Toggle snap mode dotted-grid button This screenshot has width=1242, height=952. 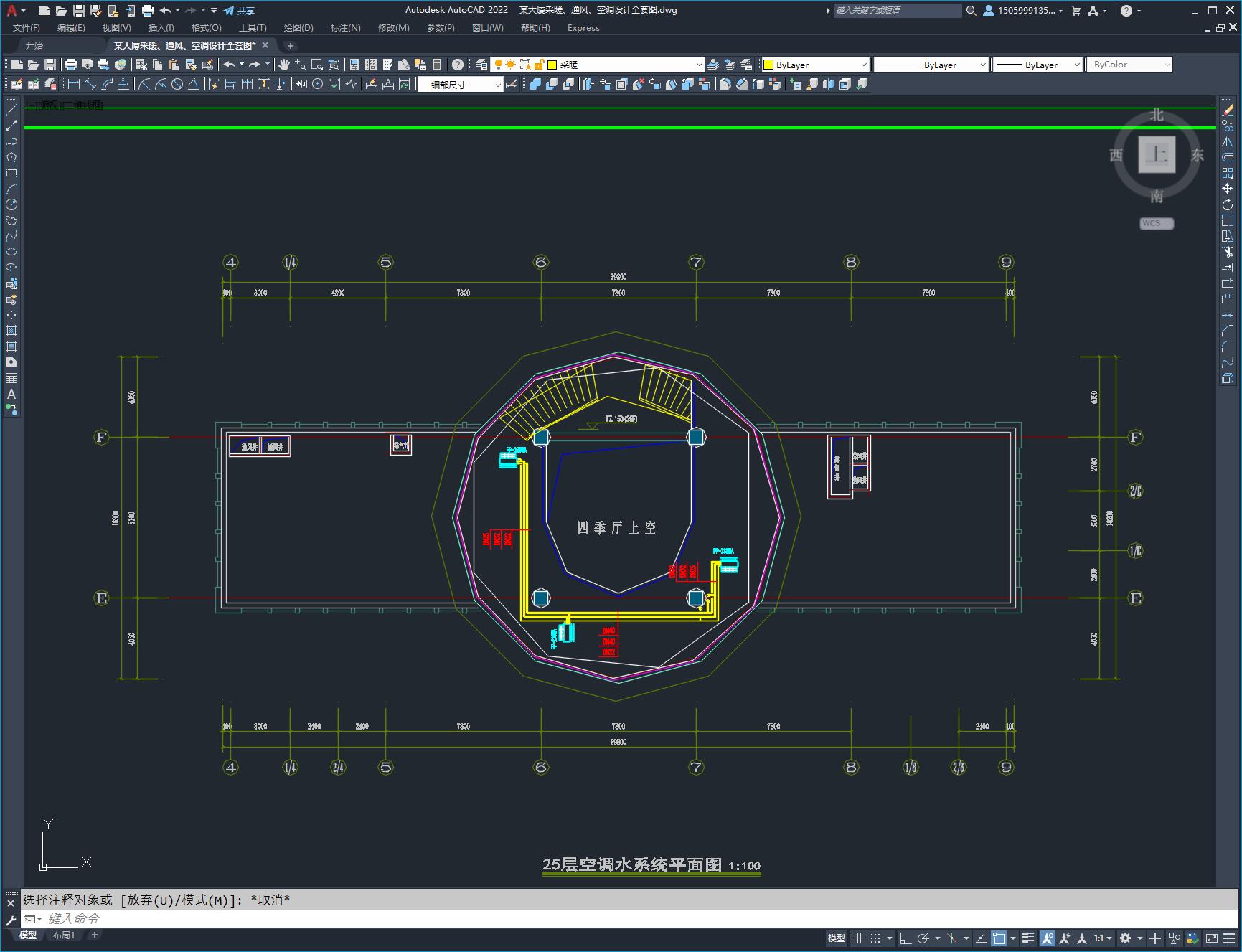click(x=875, y=938)
